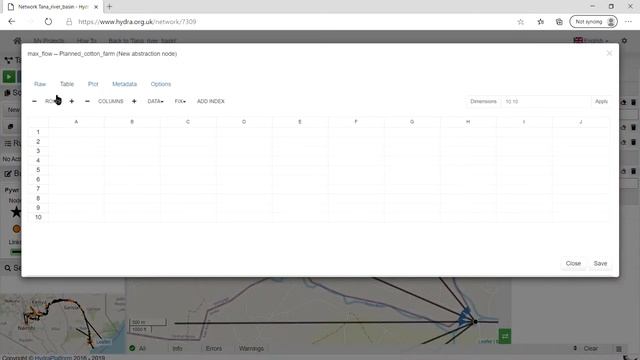Select row 2 header

click(x=38, y=142)
